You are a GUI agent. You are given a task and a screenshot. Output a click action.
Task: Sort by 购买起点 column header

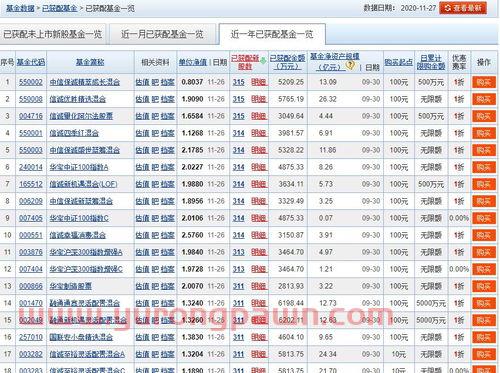[399, 62]
